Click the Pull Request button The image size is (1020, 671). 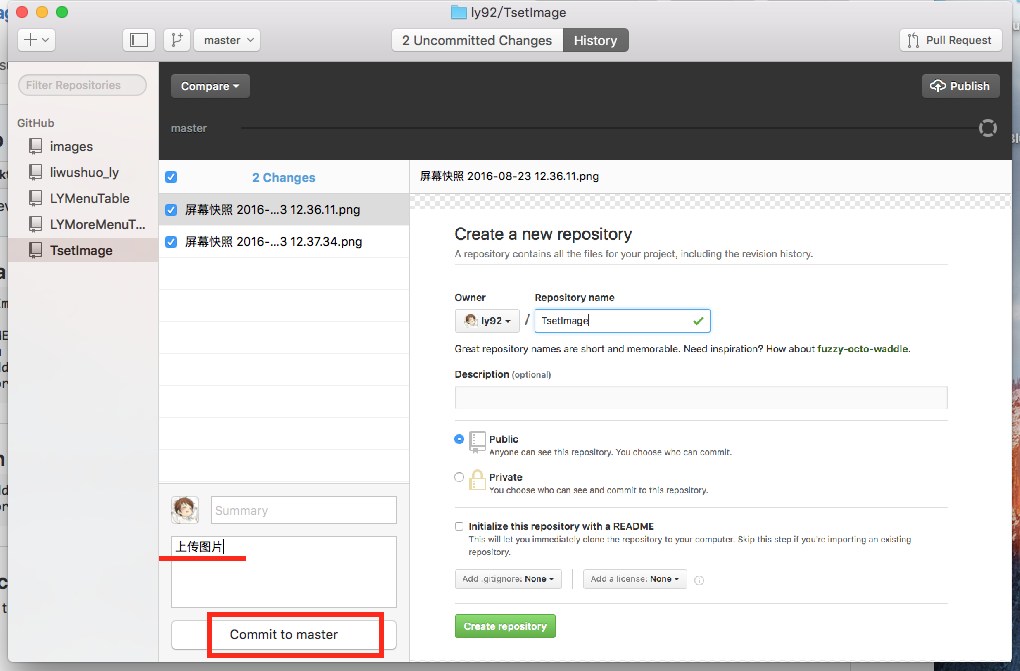coord(950,40)
